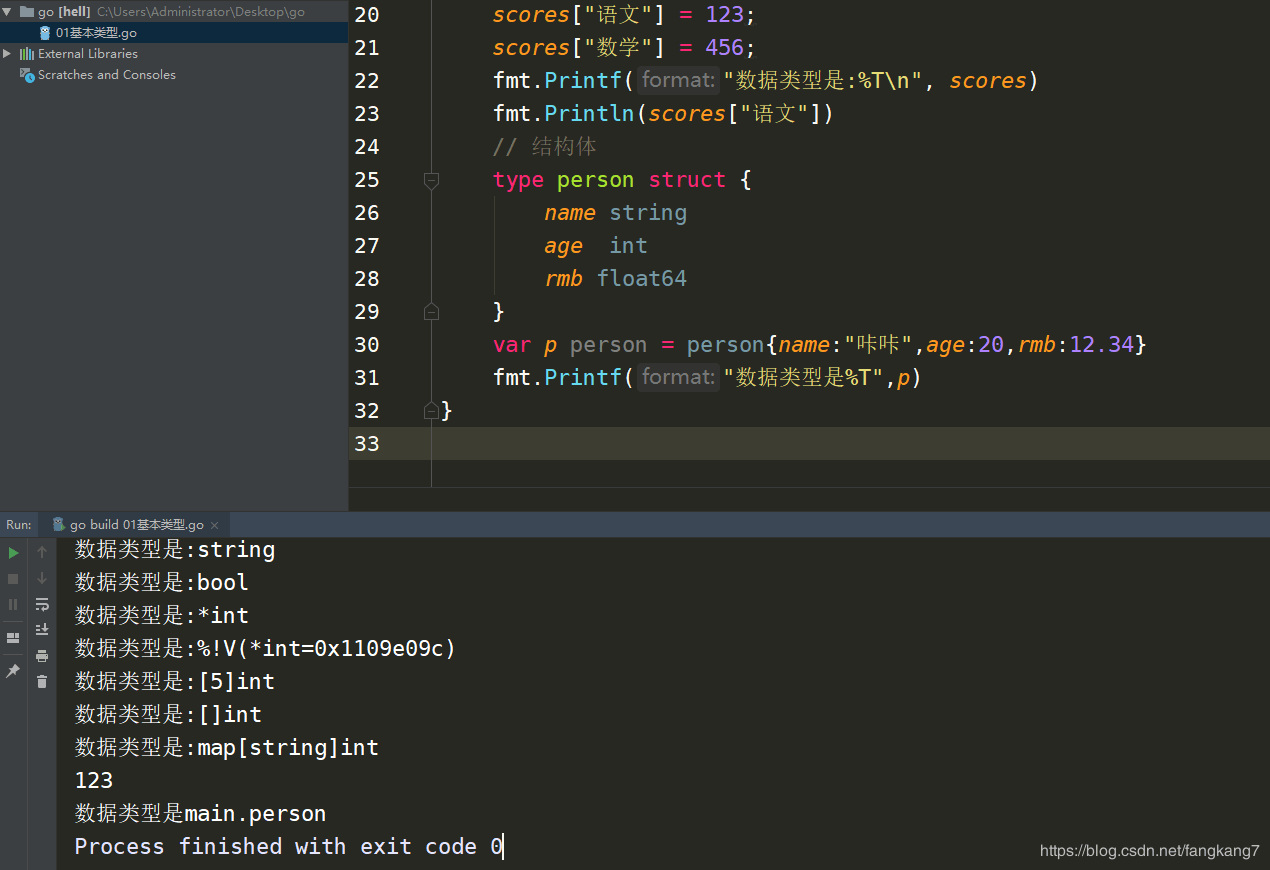Viewport: 1270px width, 870px height.
Task: Select file 01基本类型.go in project tree
Action: click(96, 33)
